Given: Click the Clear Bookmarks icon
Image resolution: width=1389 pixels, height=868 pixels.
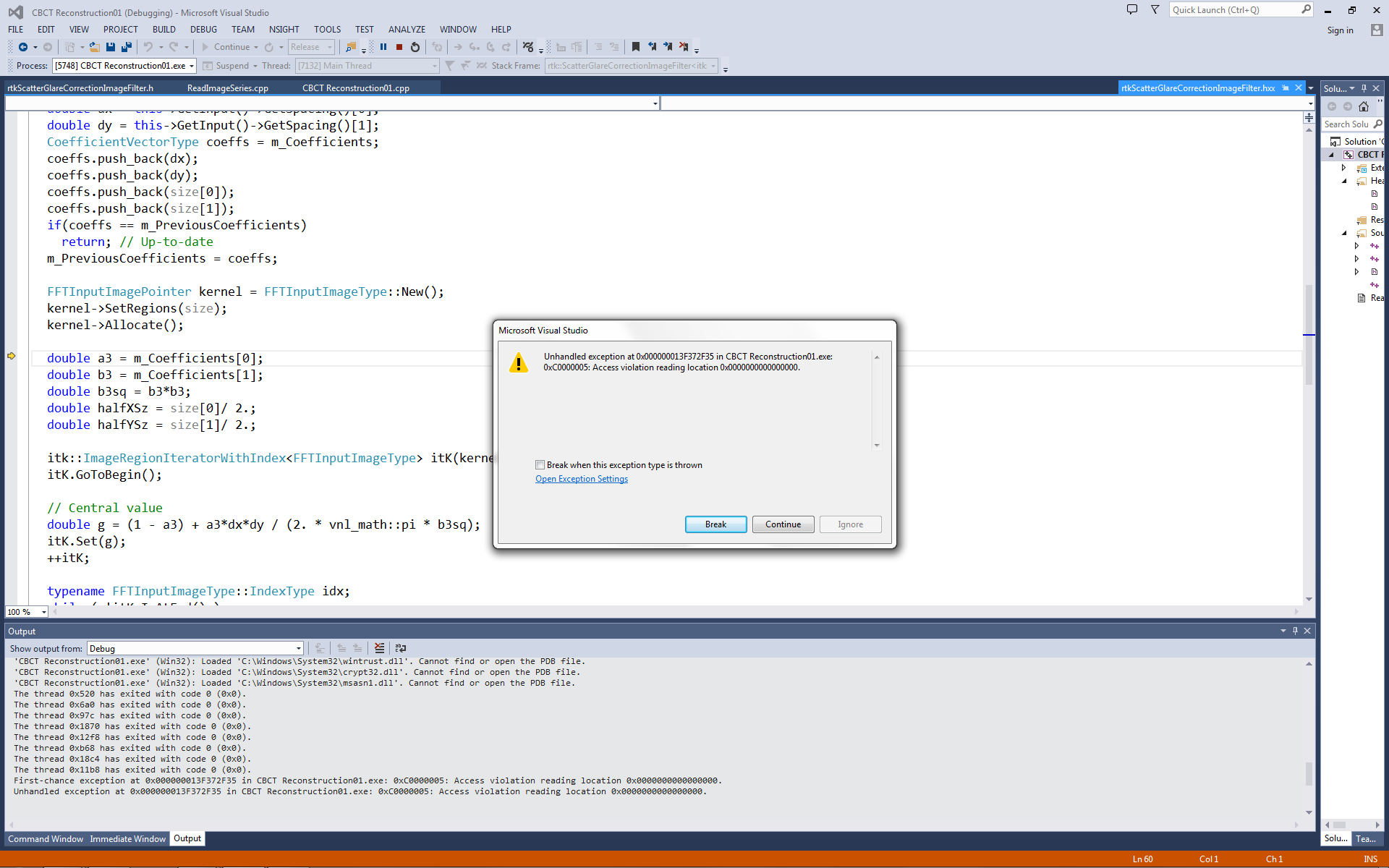Looking at the screenshot, I should click(x=684, y=47).
